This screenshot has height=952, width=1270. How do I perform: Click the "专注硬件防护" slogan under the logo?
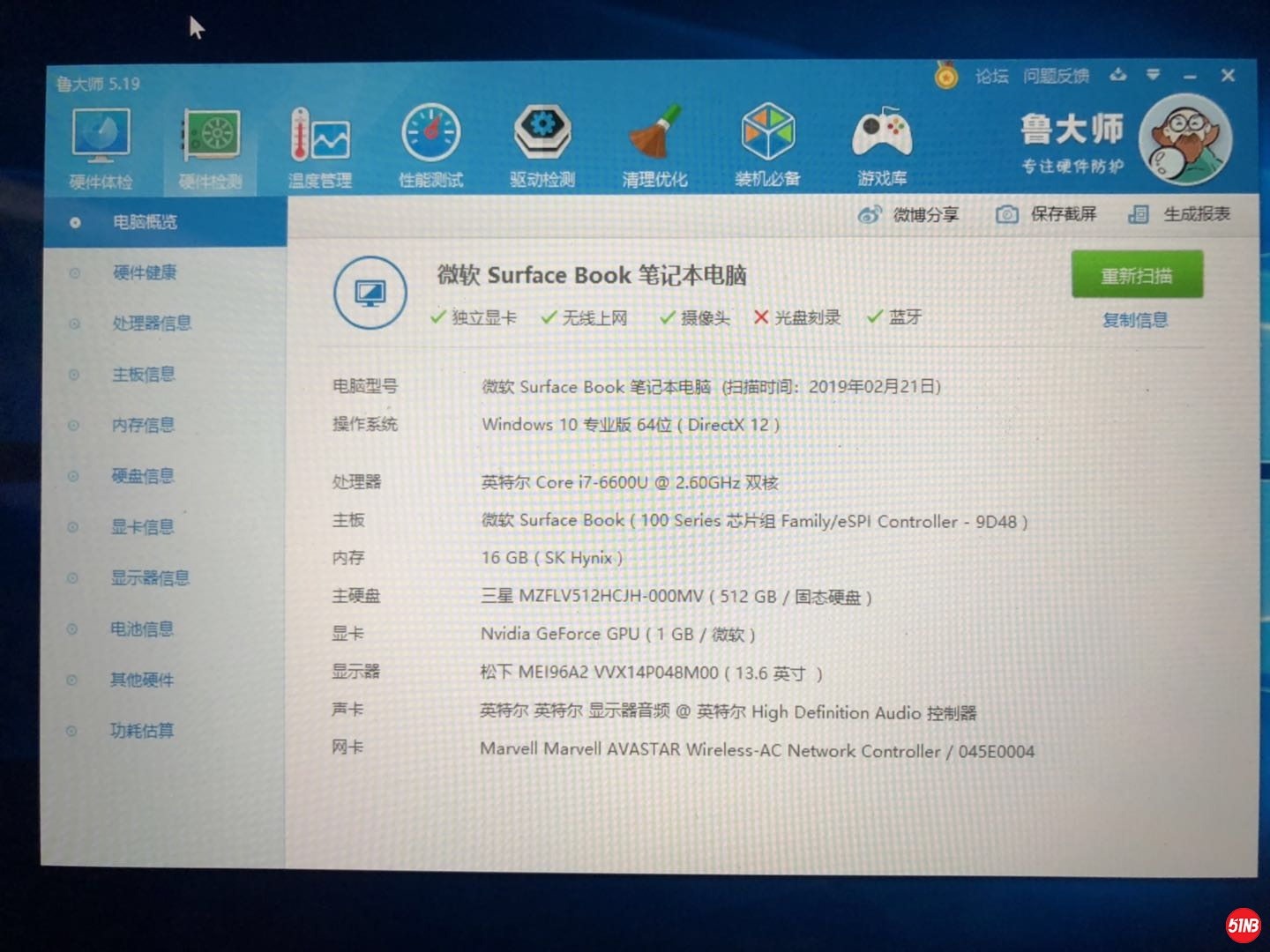[x=1072, y=166]
